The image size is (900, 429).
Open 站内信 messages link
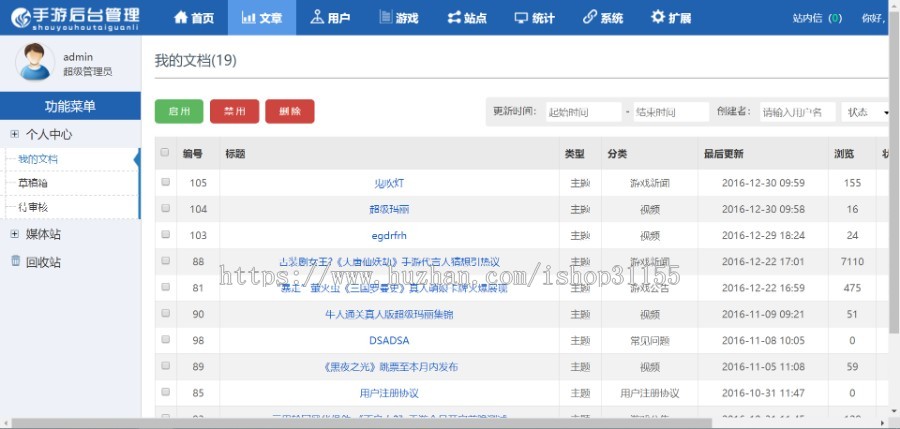[817, 18]
